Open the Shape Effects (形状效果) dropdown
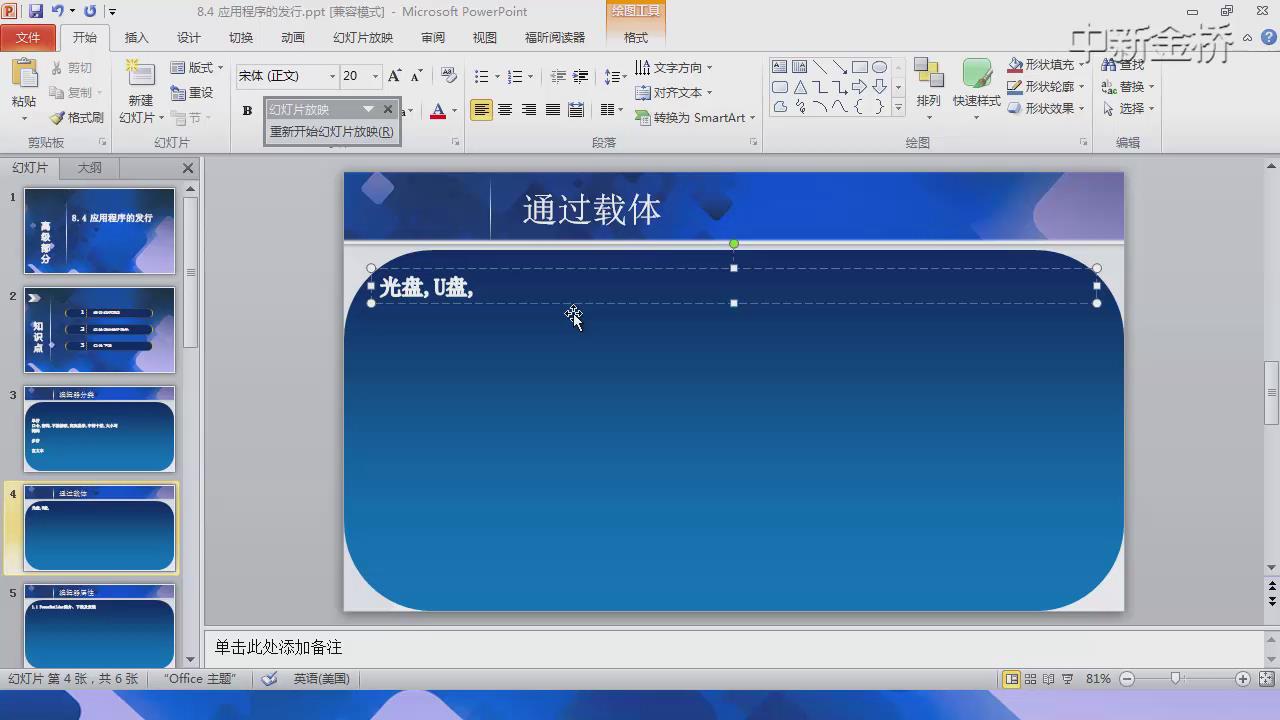1280x720 pixels. (1046, 109)
